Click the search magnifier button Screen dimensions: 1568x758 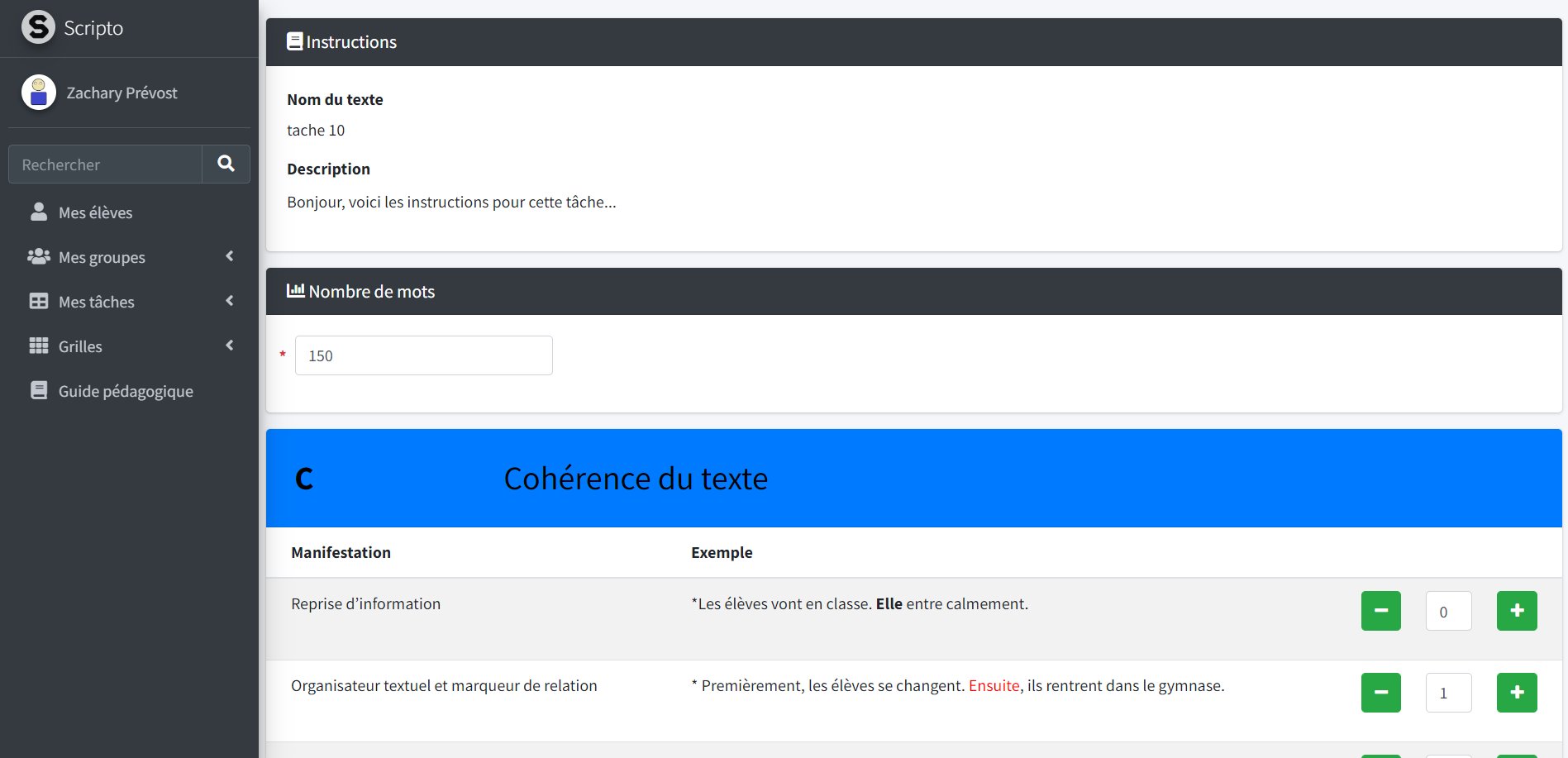coord(226,164)
